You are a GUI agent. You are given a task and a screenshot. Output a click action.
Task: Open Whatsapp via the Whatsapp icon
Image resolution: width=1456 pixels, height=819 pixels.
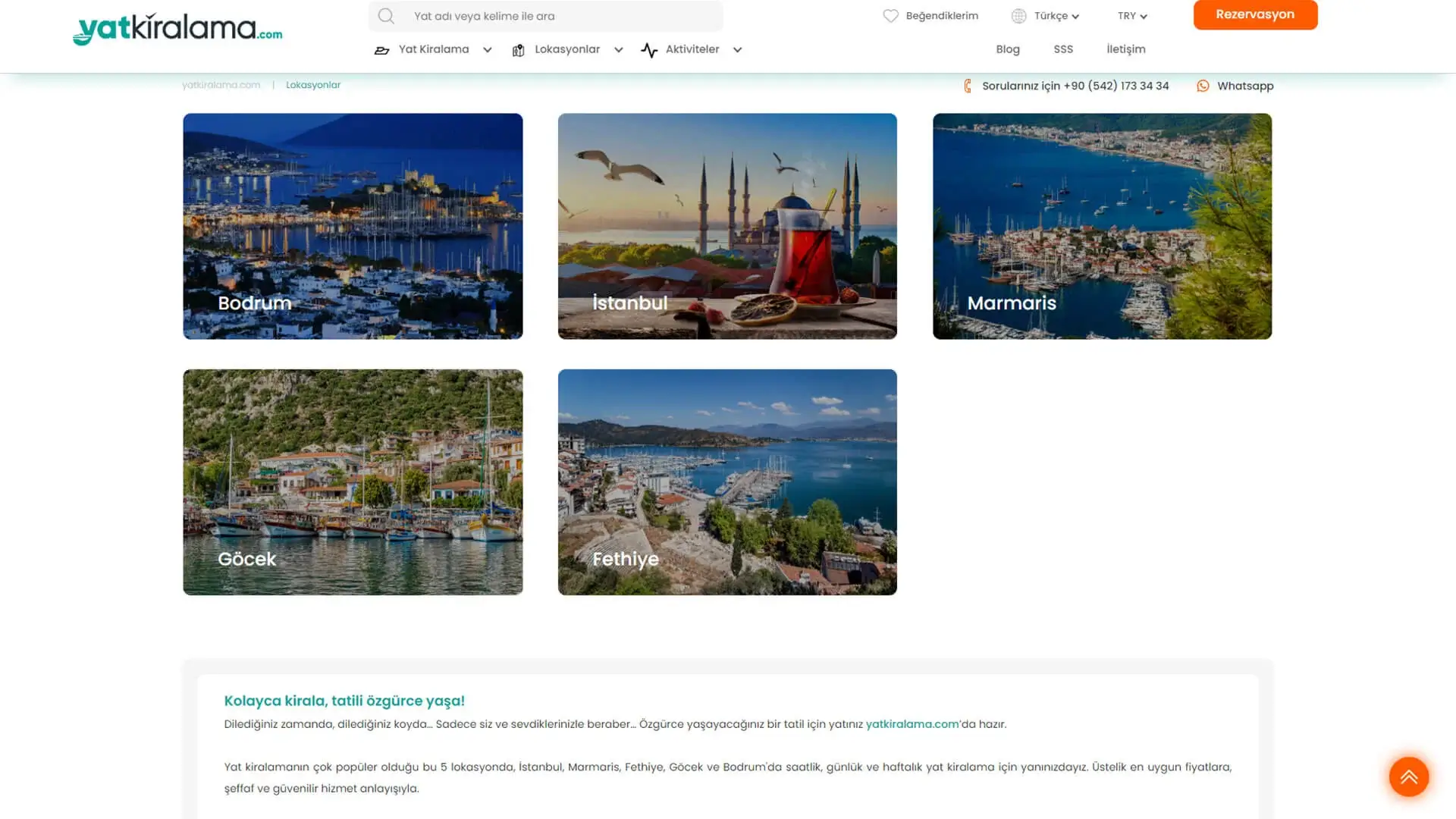tap(1203, 86)
